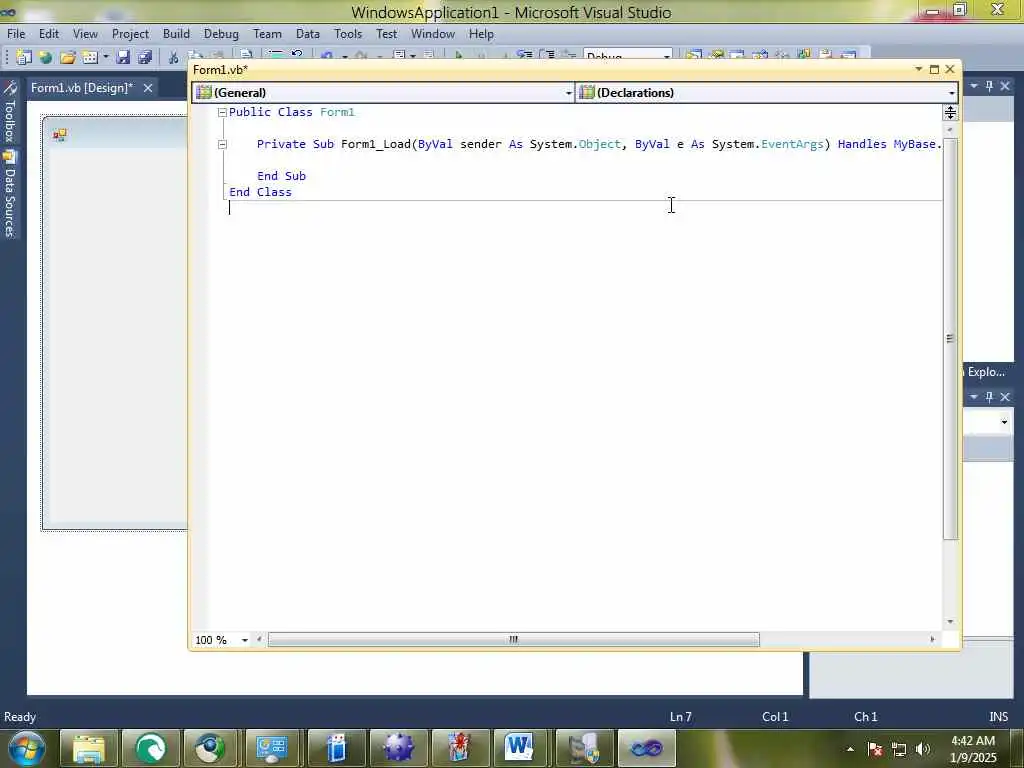This screenshot has height=768, width=1024.
Task: Open the Window menu
Action: point(432,34)
